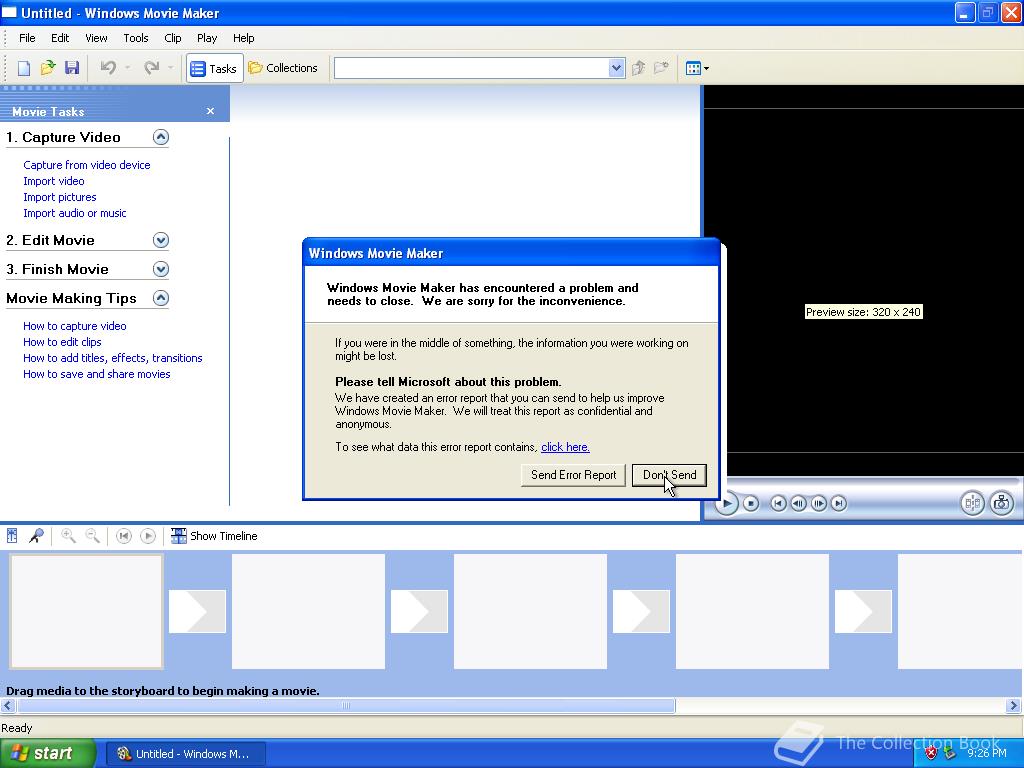
Task: Open the Help menu
Action: pos(244,38)
